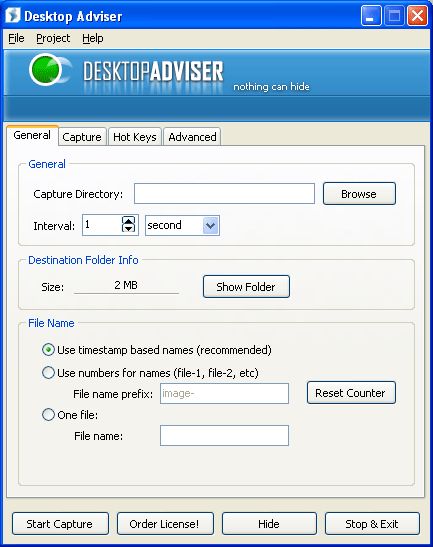Image resolution: width=433 pixels, height=547 pixels.
Task: Click the Browse button for capture directory
Action: [359, 194]
